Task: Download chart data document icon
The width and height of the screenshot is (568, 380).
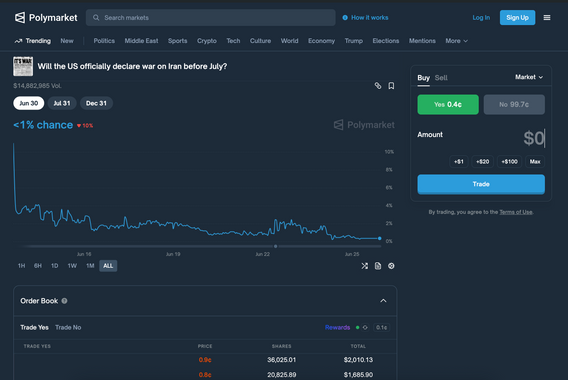Action: click(378, 266)
